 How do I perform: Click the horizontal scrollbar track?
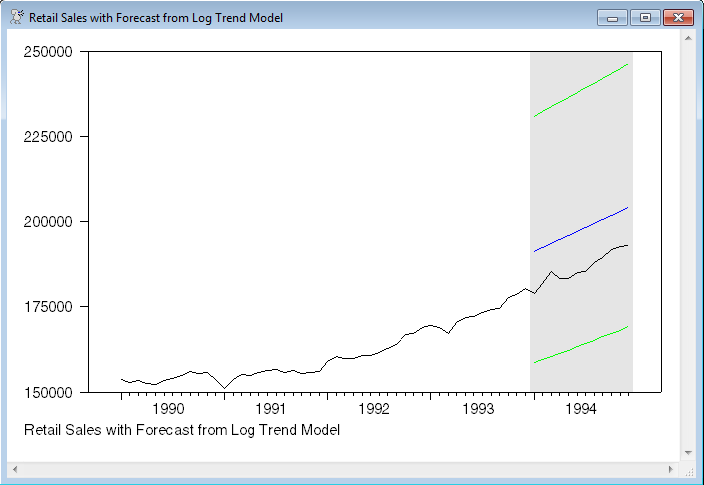coord(340,468)
